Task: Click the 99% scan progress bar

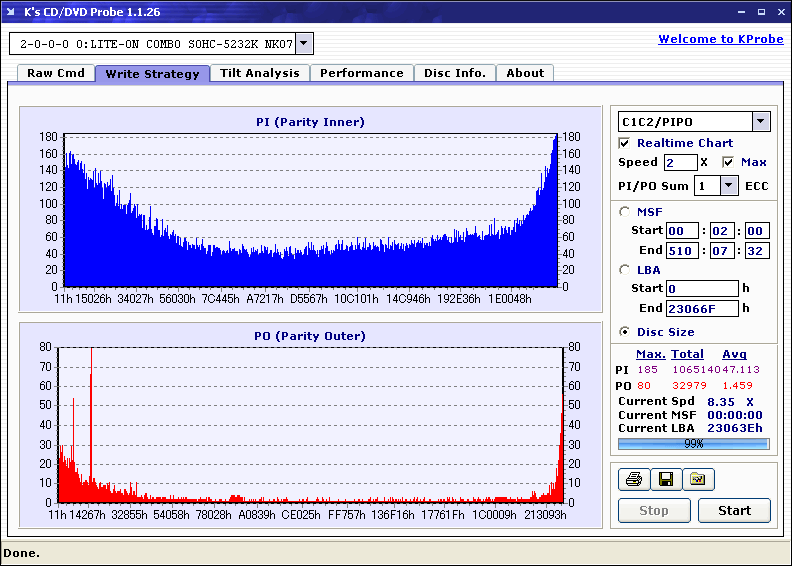Action: click(x=693, y=443)
